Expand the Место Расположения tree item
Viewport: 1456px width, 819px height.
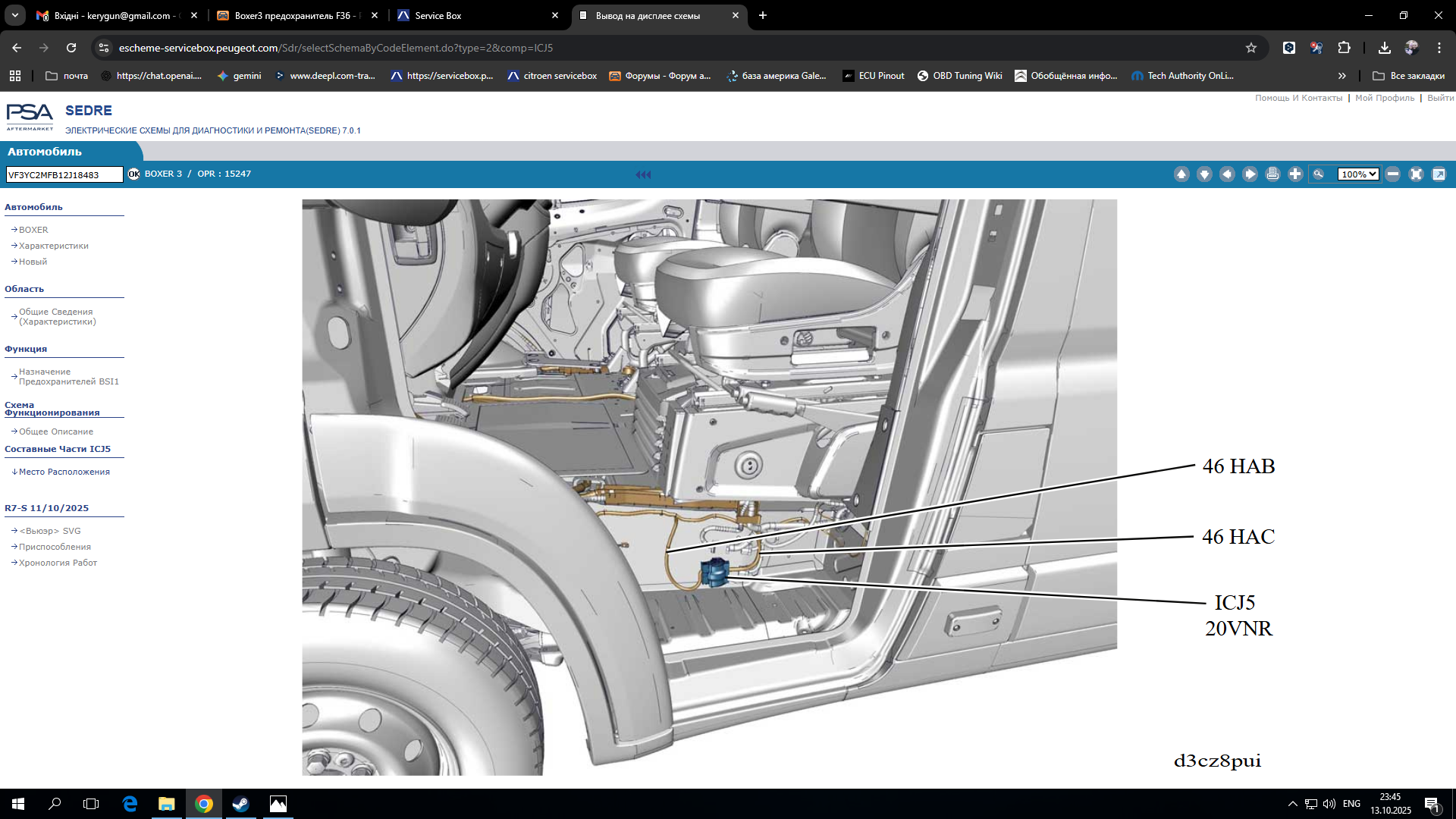(64, 472)
